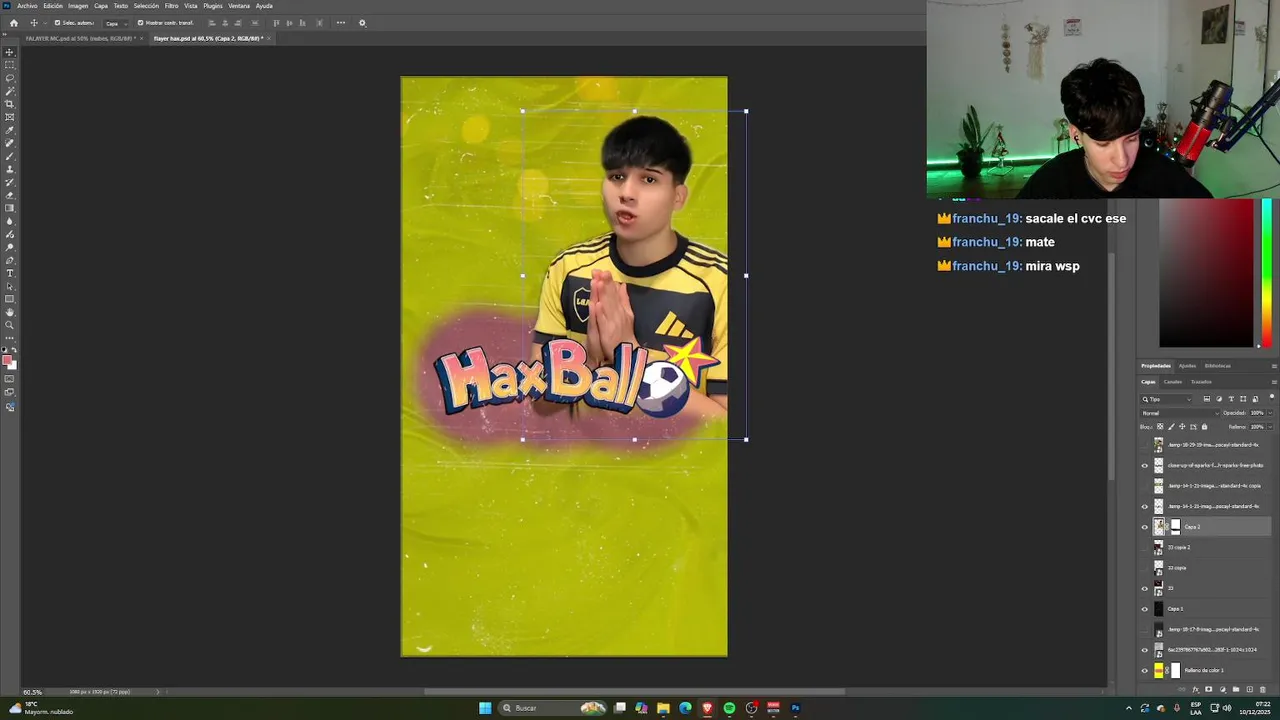Viewport: 1280px width, 720px height.
Task: Open the Windows Start button
Action: tap(485, 708)
